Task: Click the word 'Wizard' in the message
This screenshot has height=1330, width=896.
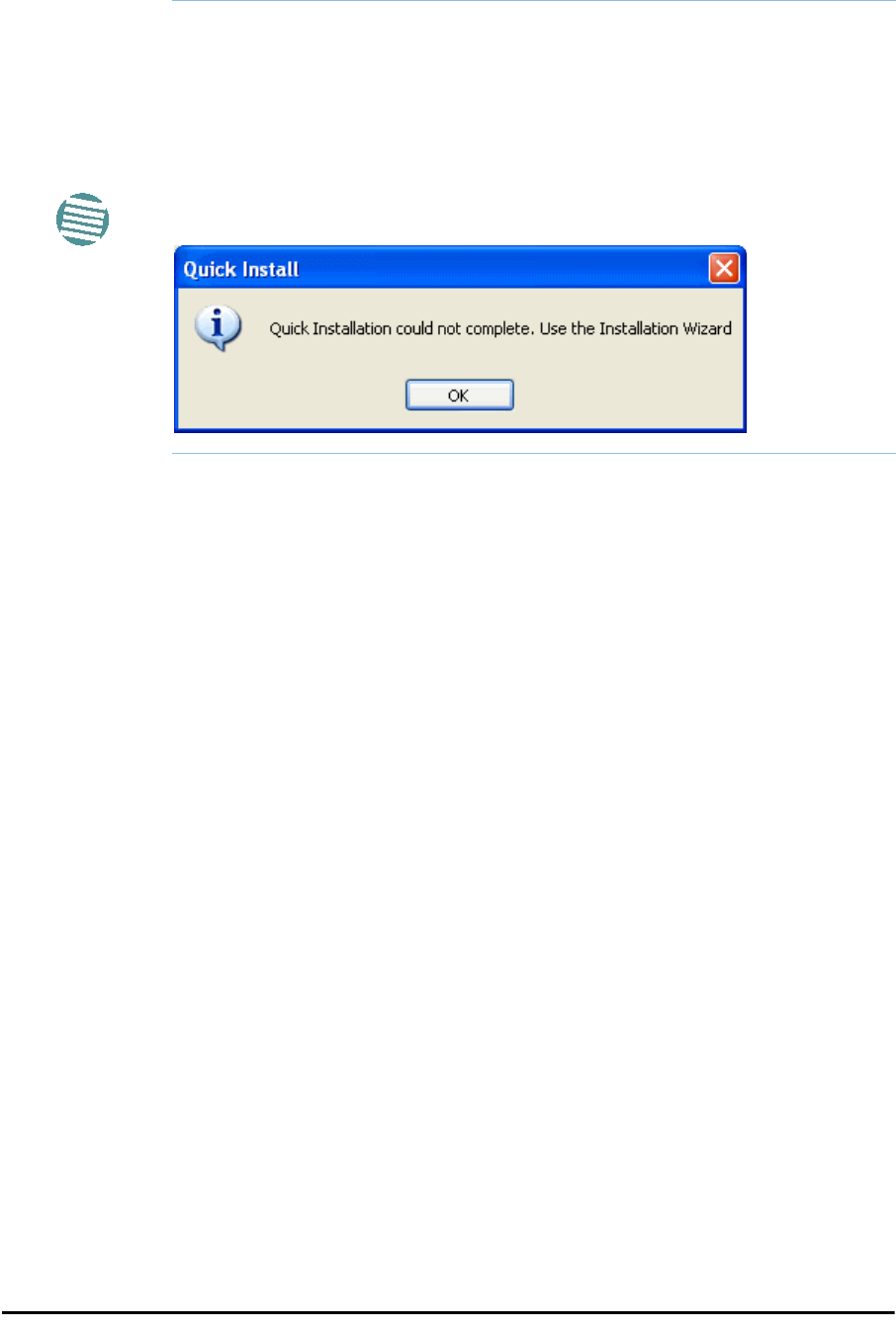Action: [707, 328]
